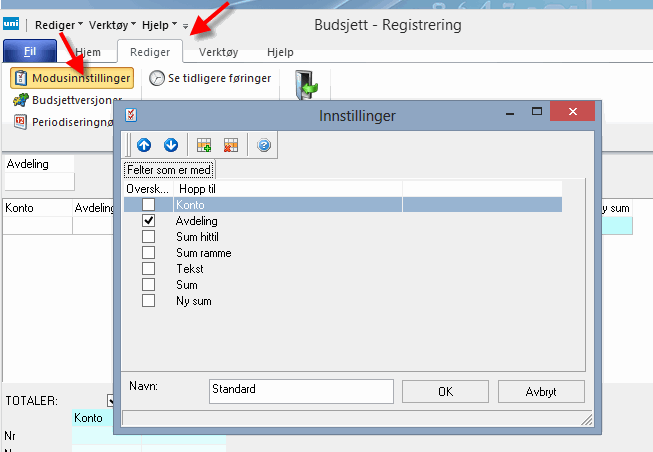Check the Tekst field checkbox
This screenshot has height=452, width=653.
[x=149, y=269]
